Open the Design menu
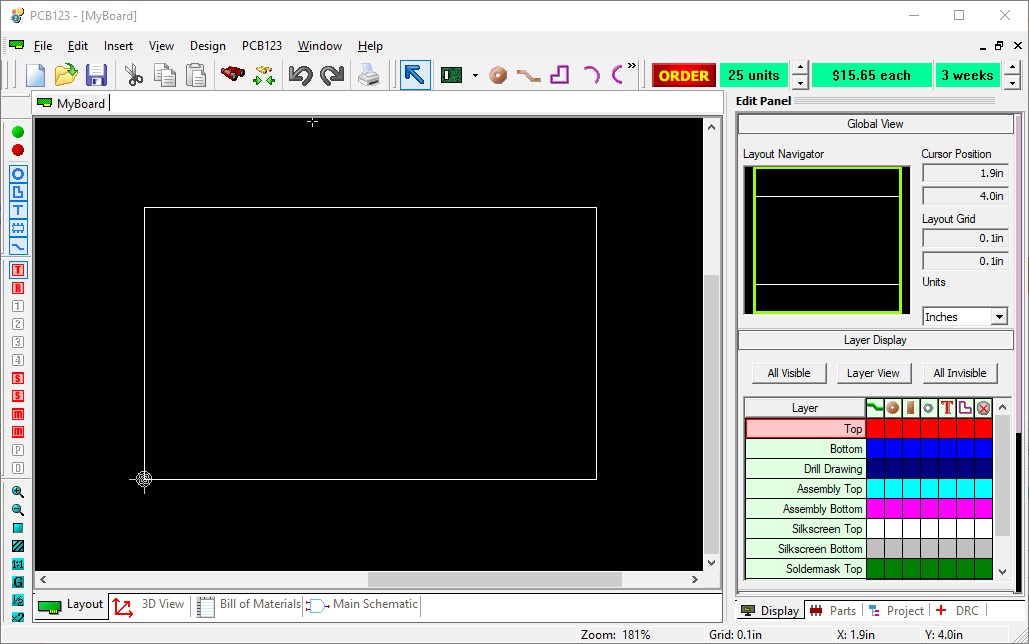The height and width of the screenshot is (644, 1029). click(207, 45)
